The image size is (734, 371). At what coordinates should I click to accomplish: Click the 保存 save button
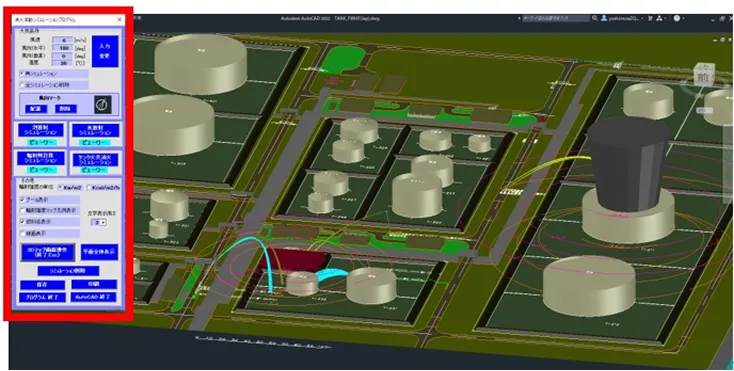[42, 285]
